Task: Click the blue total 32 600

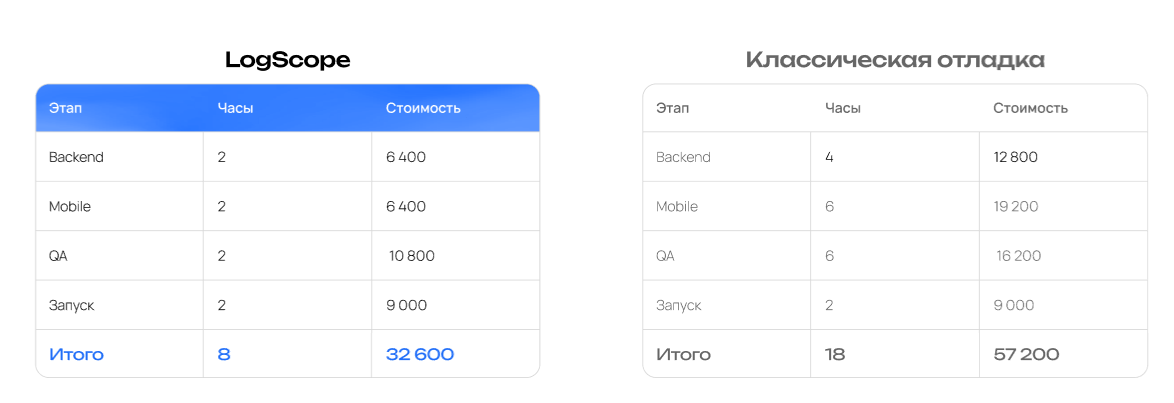Action: 420,354
